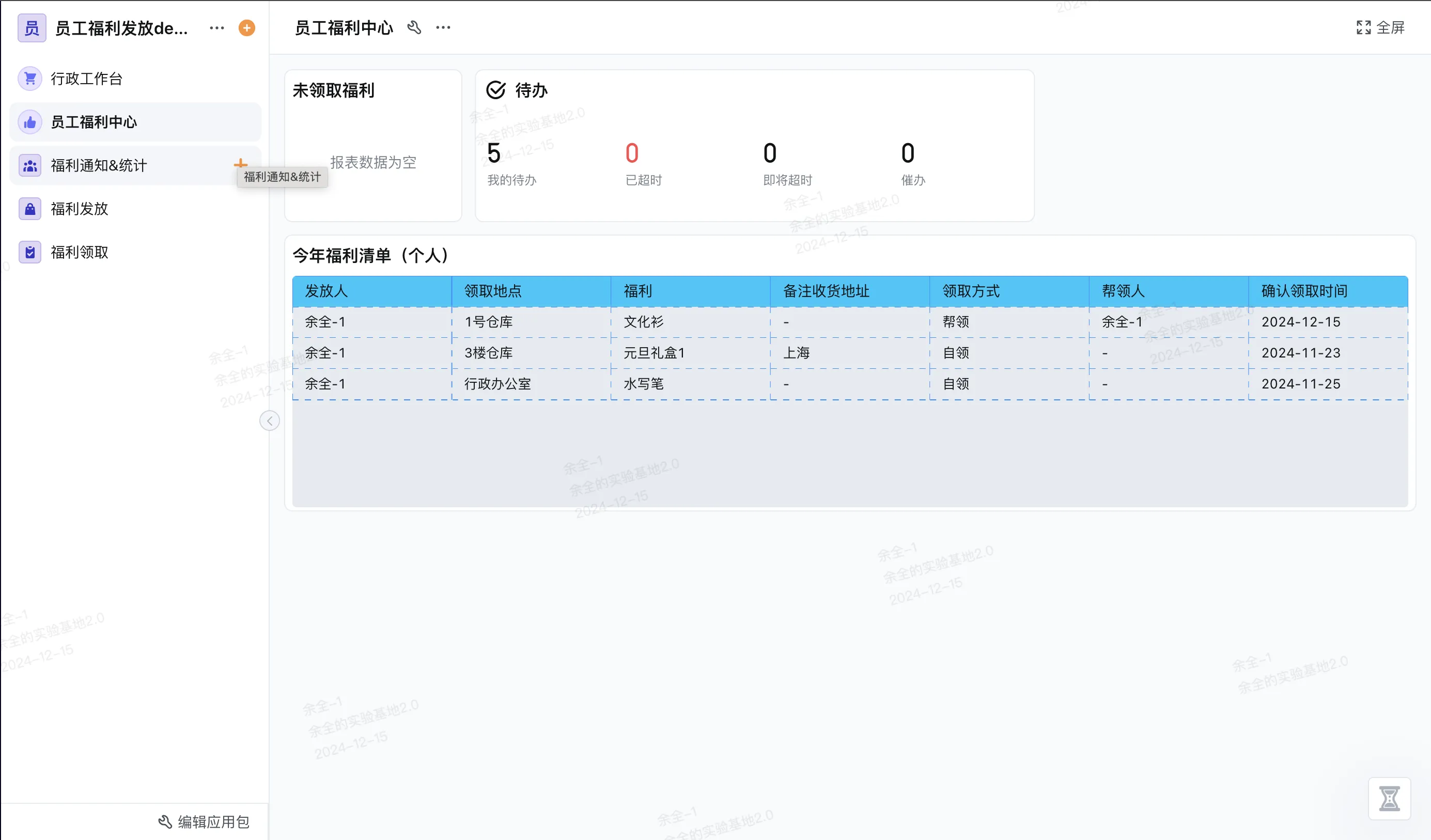This screenshot has height=840, width=1431.
Task: Click the 待办 checkmark icon
Action: [x=495, y=89]
